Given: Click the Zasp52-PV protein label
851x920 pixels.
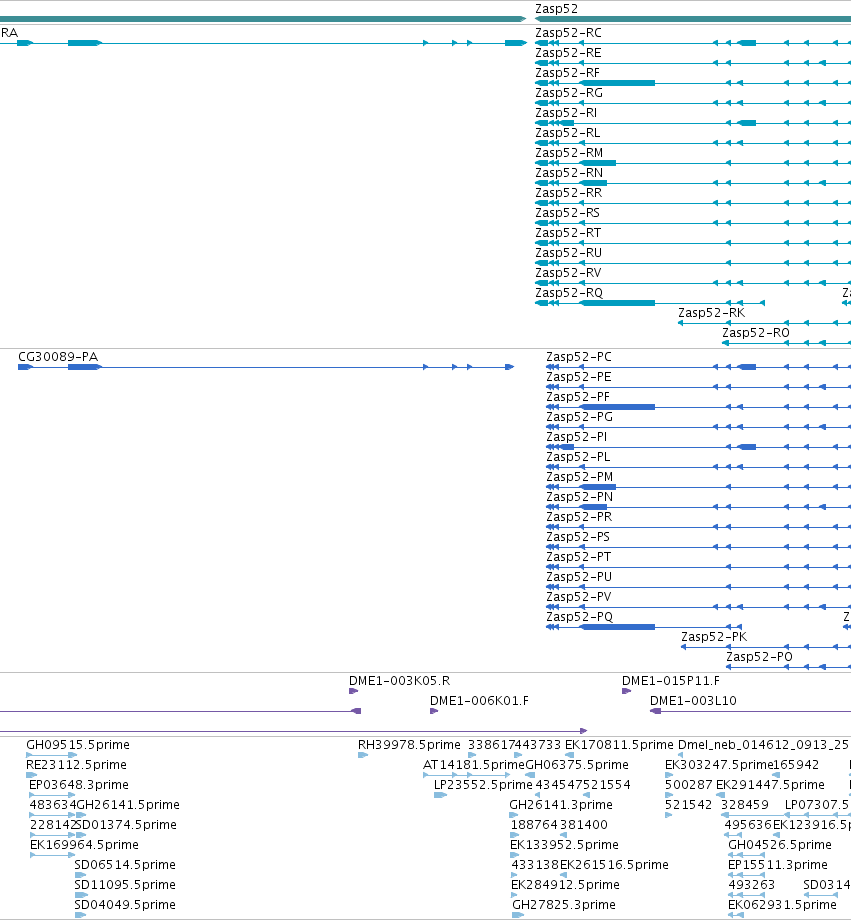Looking at the screenshot, I should (x=579, y=596).
